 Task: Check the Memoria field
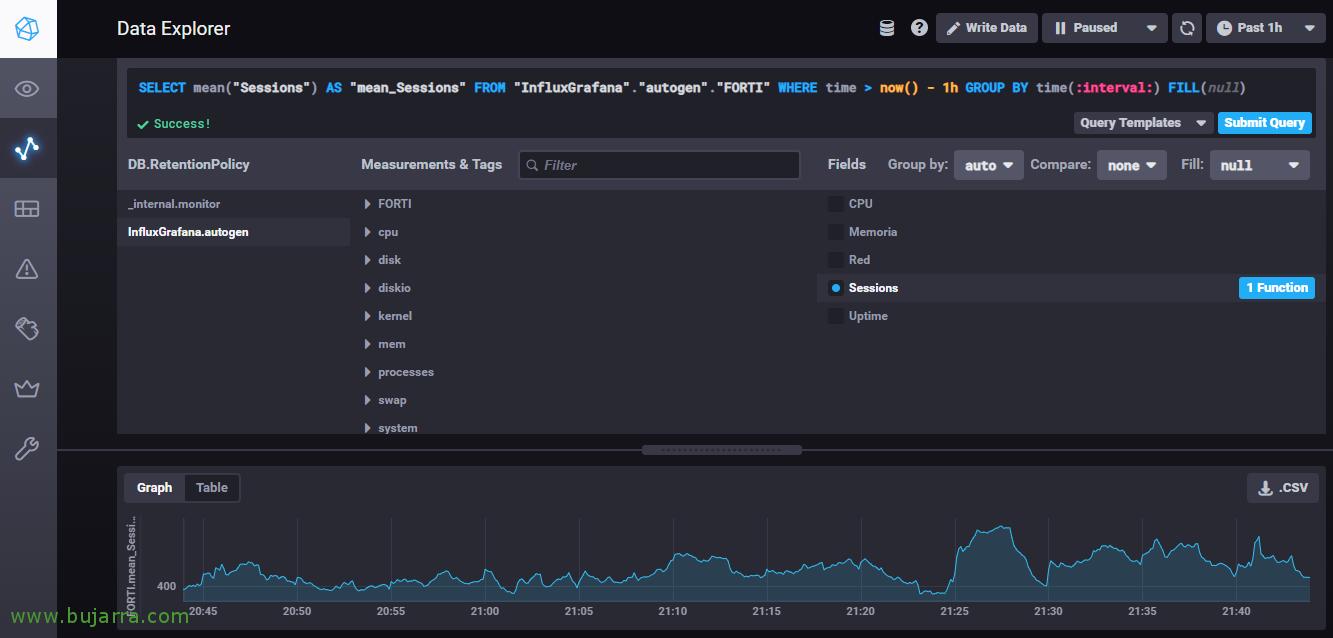click(836, 232)
